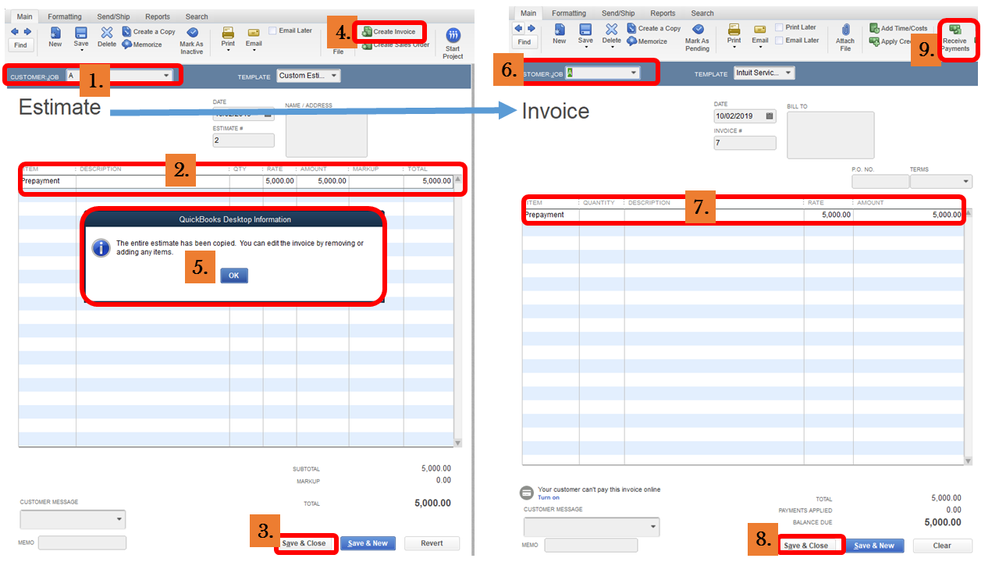Image resolution: width=999 pixels, height=562 pixels.
Task: Click Save & New in Estimate window
Action: pos(368,544)
